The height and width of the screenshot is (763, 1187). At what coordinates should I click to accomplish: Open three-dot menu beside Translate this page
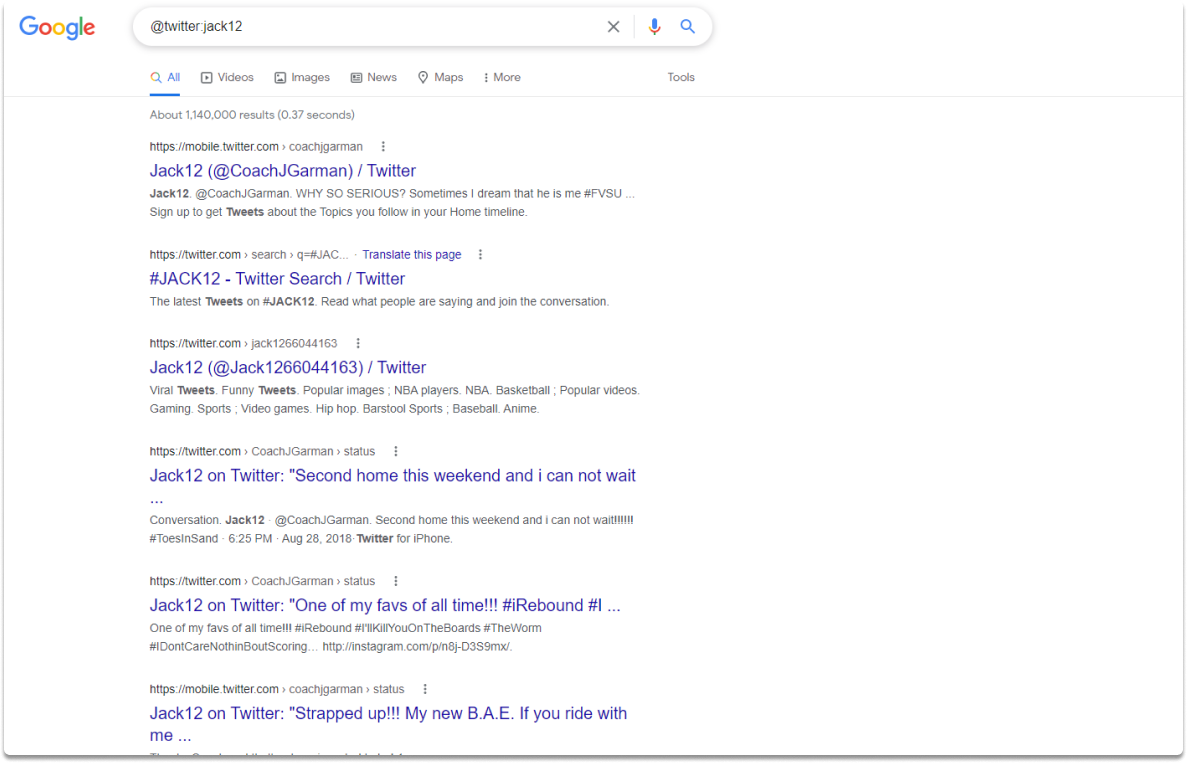click(x=480, y=254)
